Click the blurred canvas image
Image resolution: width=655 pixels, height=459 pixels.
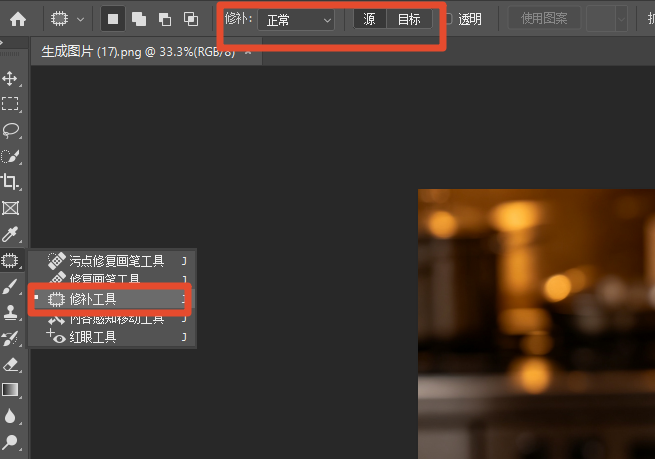click(x=536, y=324)
